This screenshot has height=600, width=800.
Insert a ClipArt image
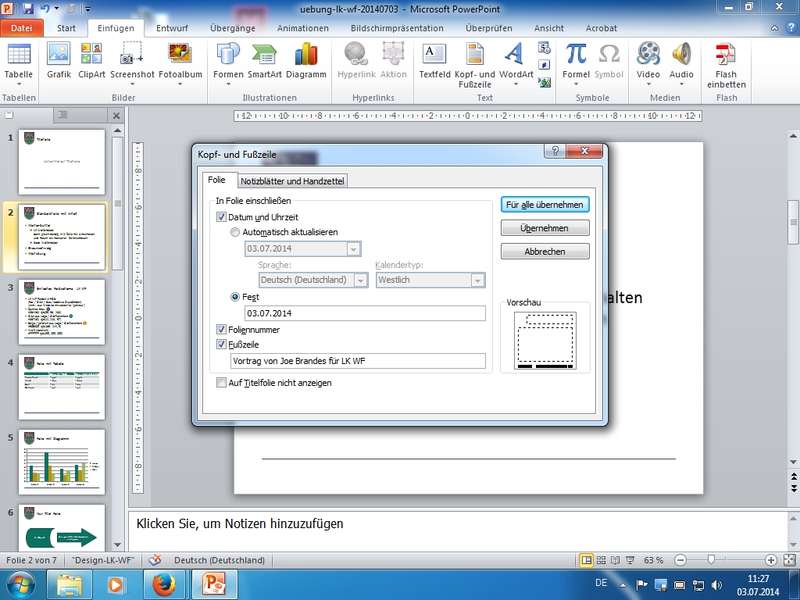pos(91,60)
